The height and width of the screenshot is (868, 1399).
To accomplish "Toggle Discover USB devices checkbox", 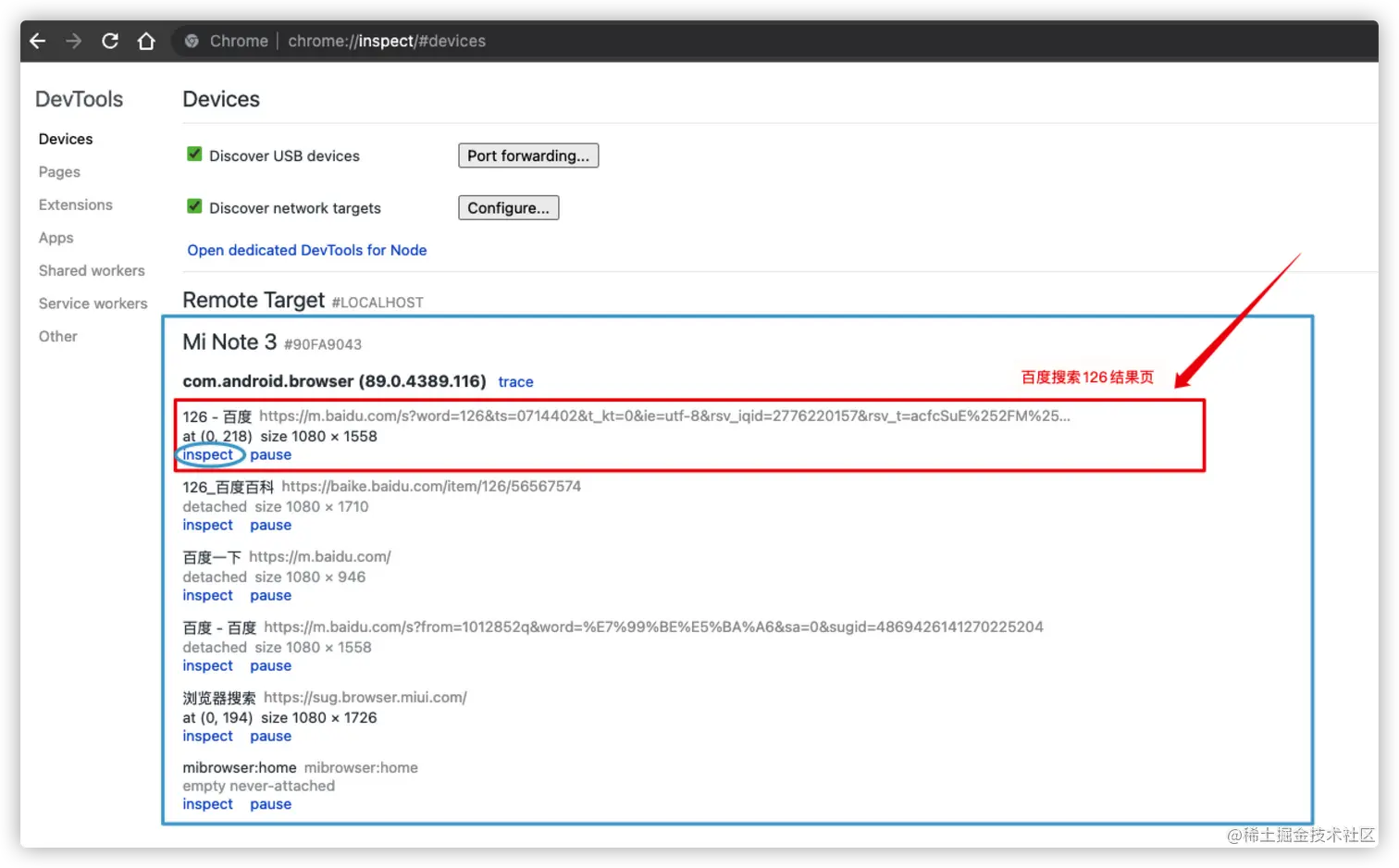I will (194, 155).
